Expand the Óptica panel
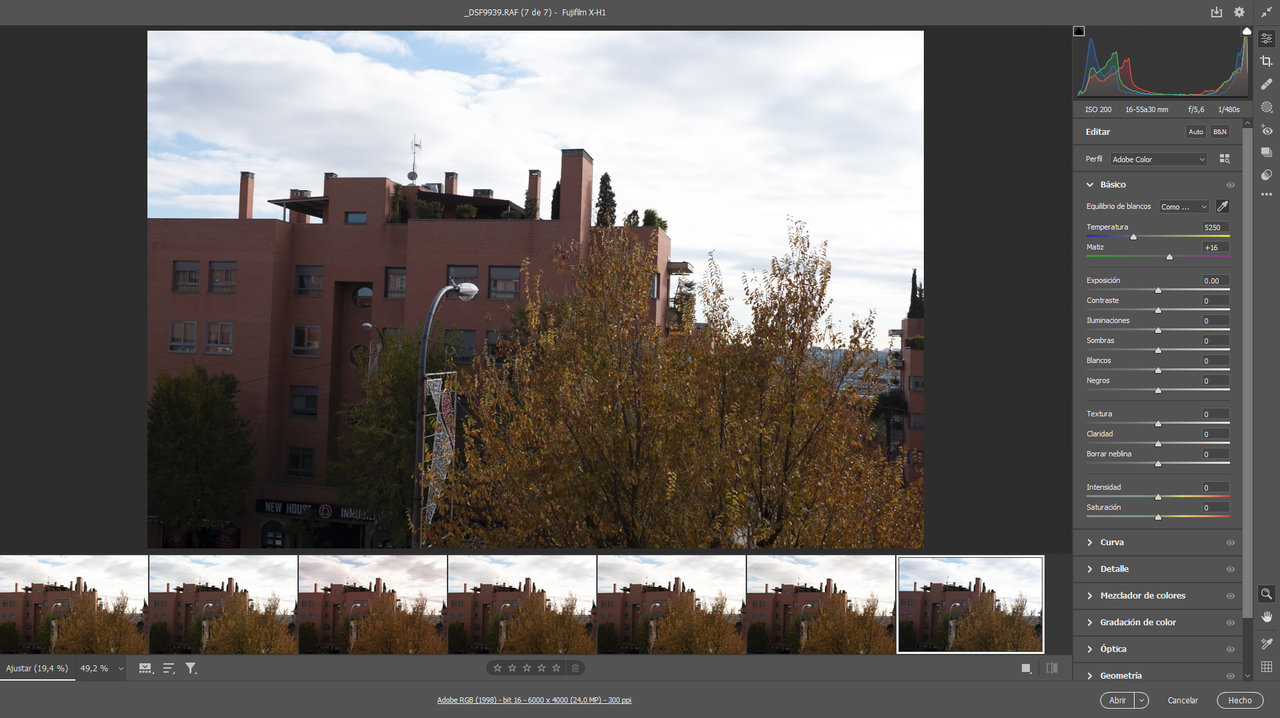This screenshot has height=718, width=1280. point(1090,649)
